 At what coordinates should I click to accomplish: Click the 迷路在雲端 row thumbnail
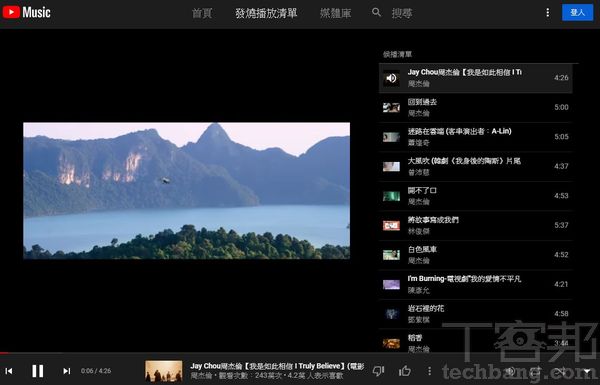coord(391,137)
